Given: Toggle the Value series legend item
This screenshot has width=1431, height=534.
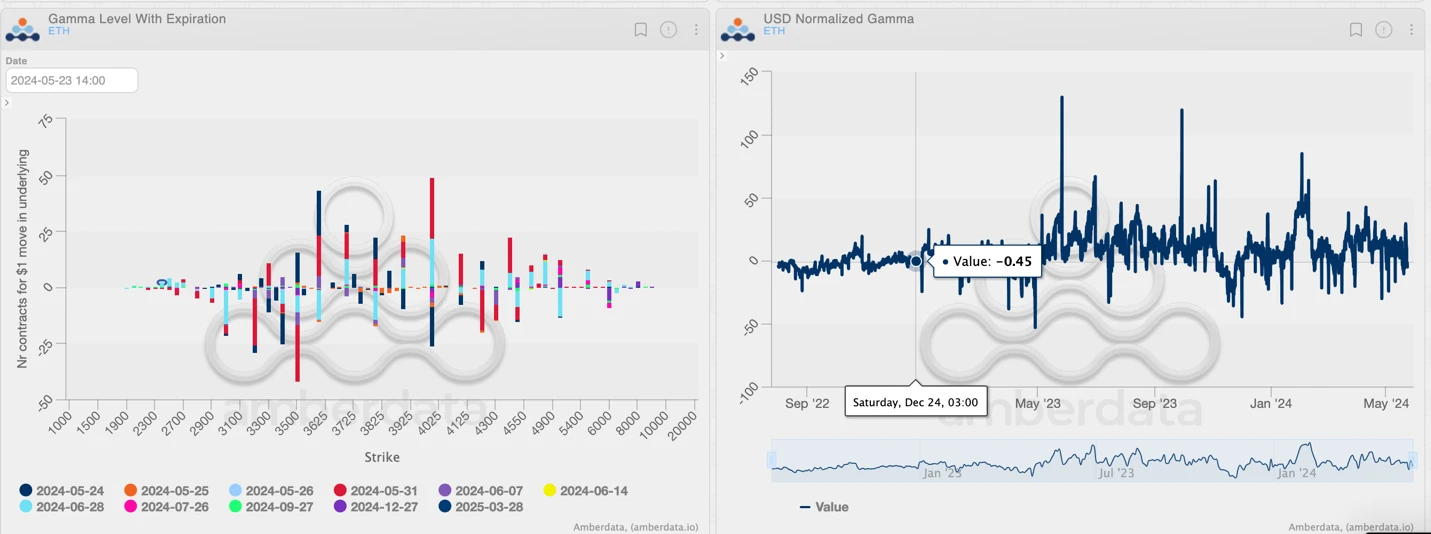Looking at the screenshot, I should [824, 507].
